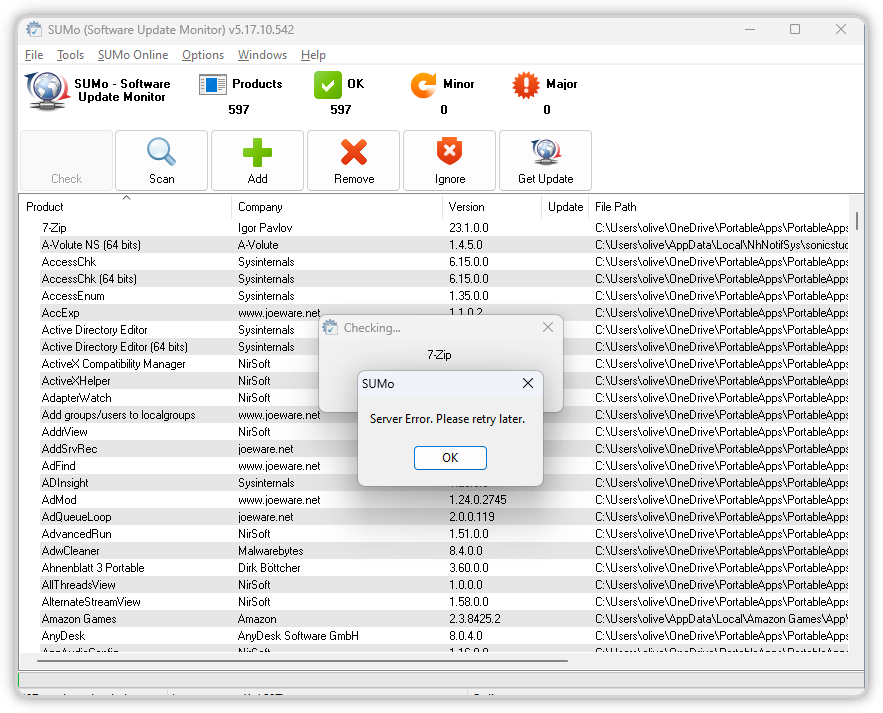The image size is (883, 713).
Task: Close the Checking progress dialog
Action: point(548,327)
